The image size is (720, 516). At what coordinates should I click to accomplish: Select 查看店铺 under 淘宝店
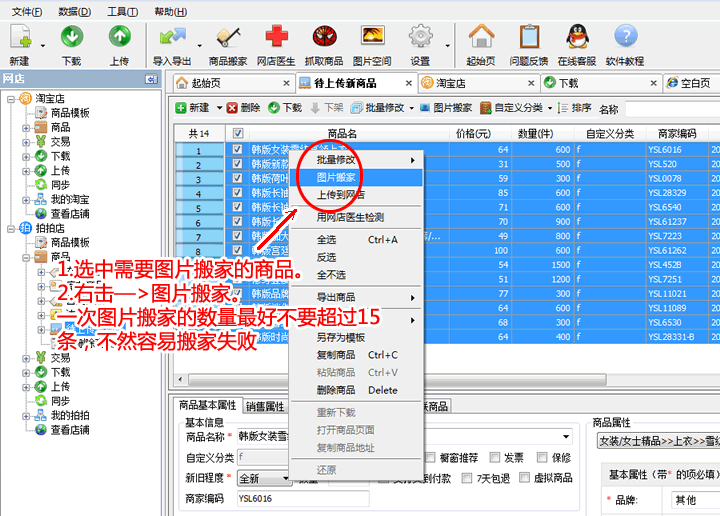click(70, 213)
